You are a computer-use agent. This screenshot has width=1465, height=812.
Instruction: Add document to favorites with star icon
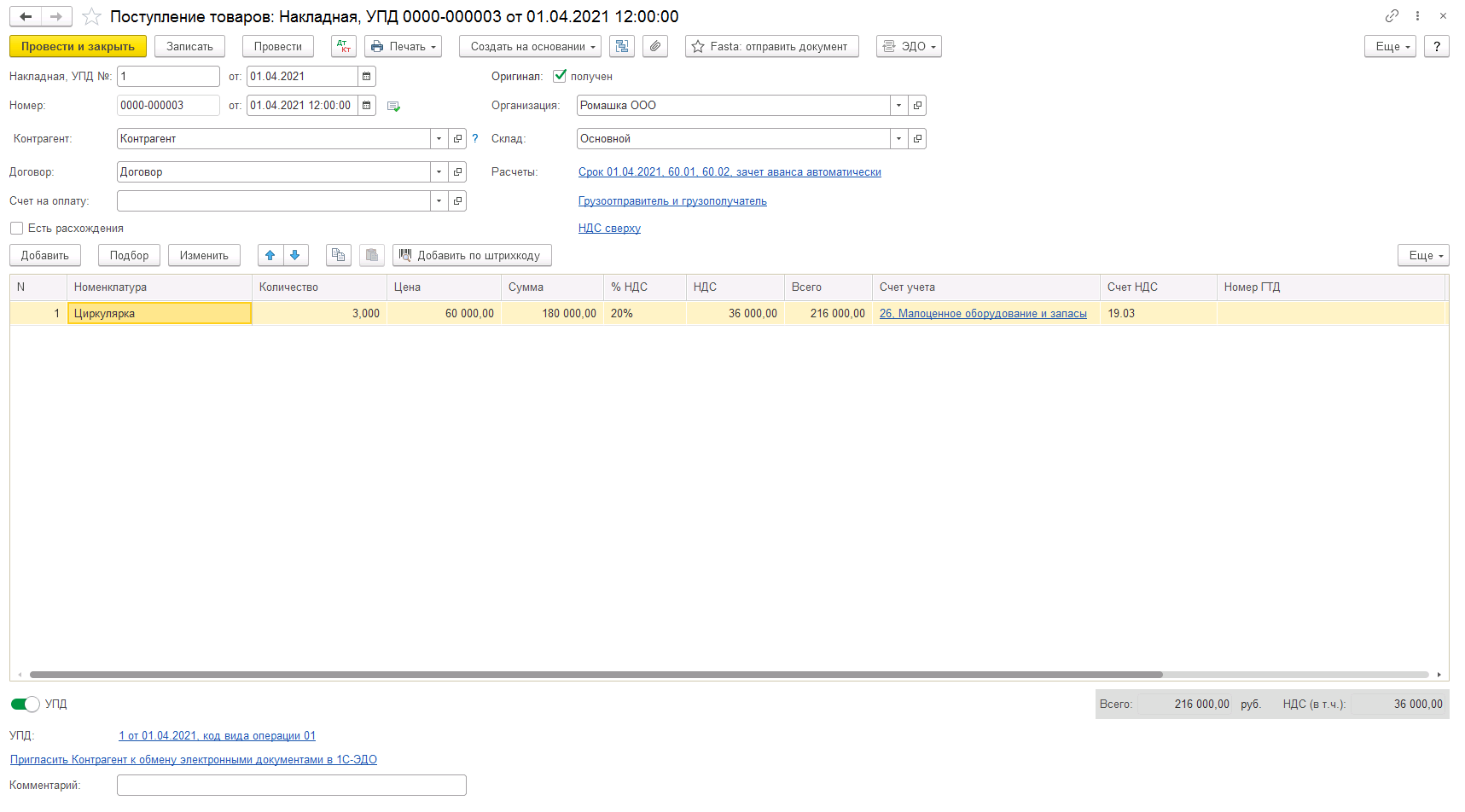(x=91, y=17)
